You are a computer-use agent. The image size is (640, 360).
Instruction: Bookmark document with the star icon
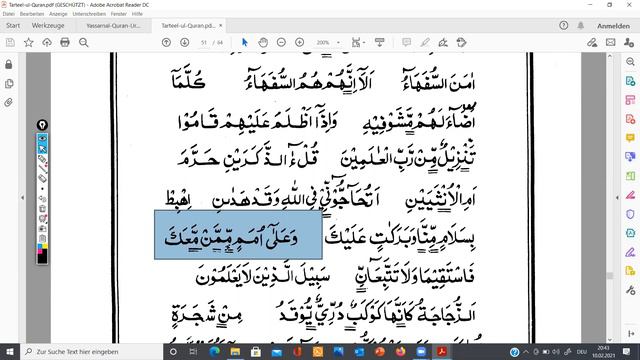pyautogui.click(x=29, y=42)
